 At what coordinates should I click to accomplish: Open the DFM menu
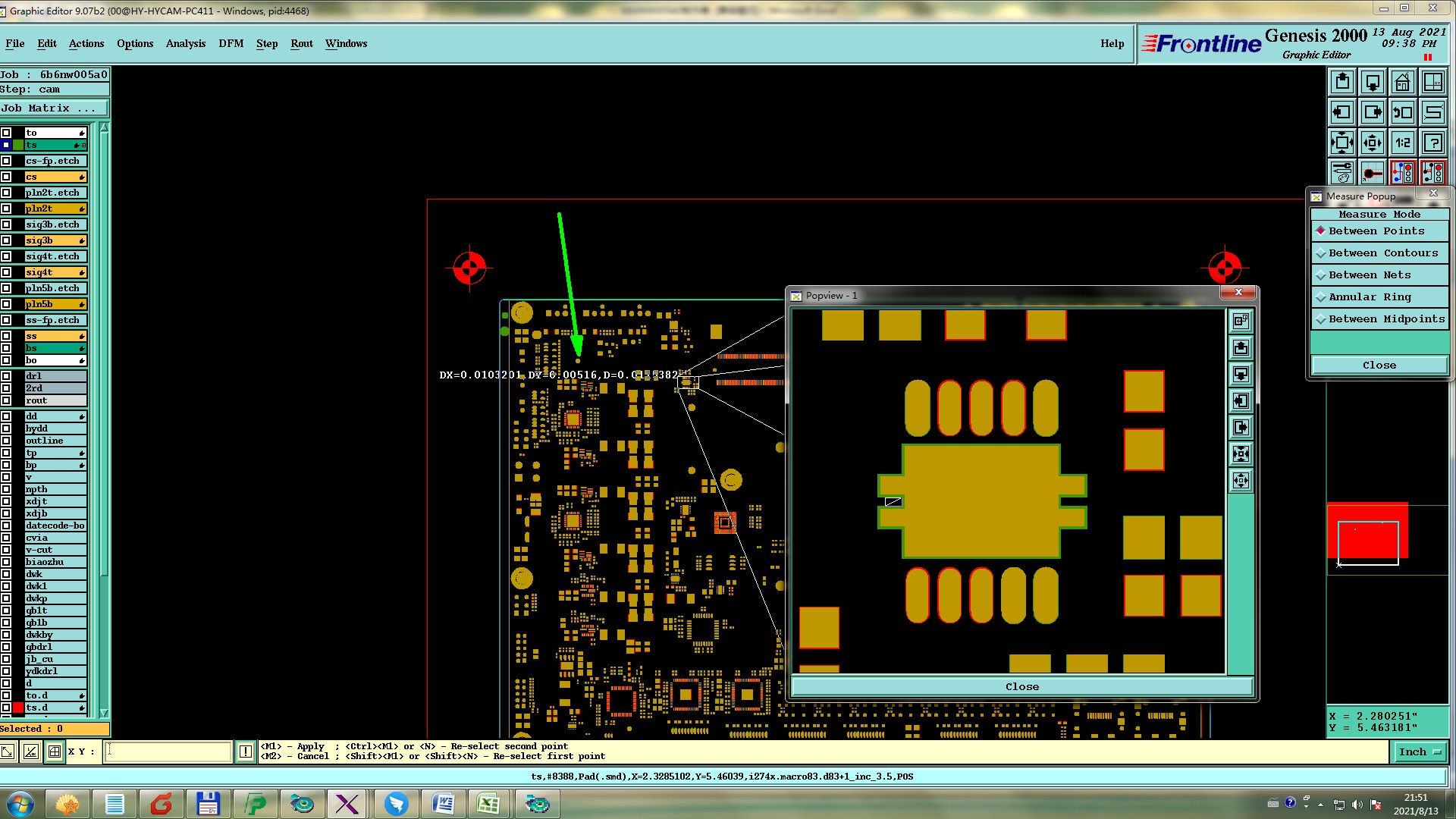[x=231, y=43]
